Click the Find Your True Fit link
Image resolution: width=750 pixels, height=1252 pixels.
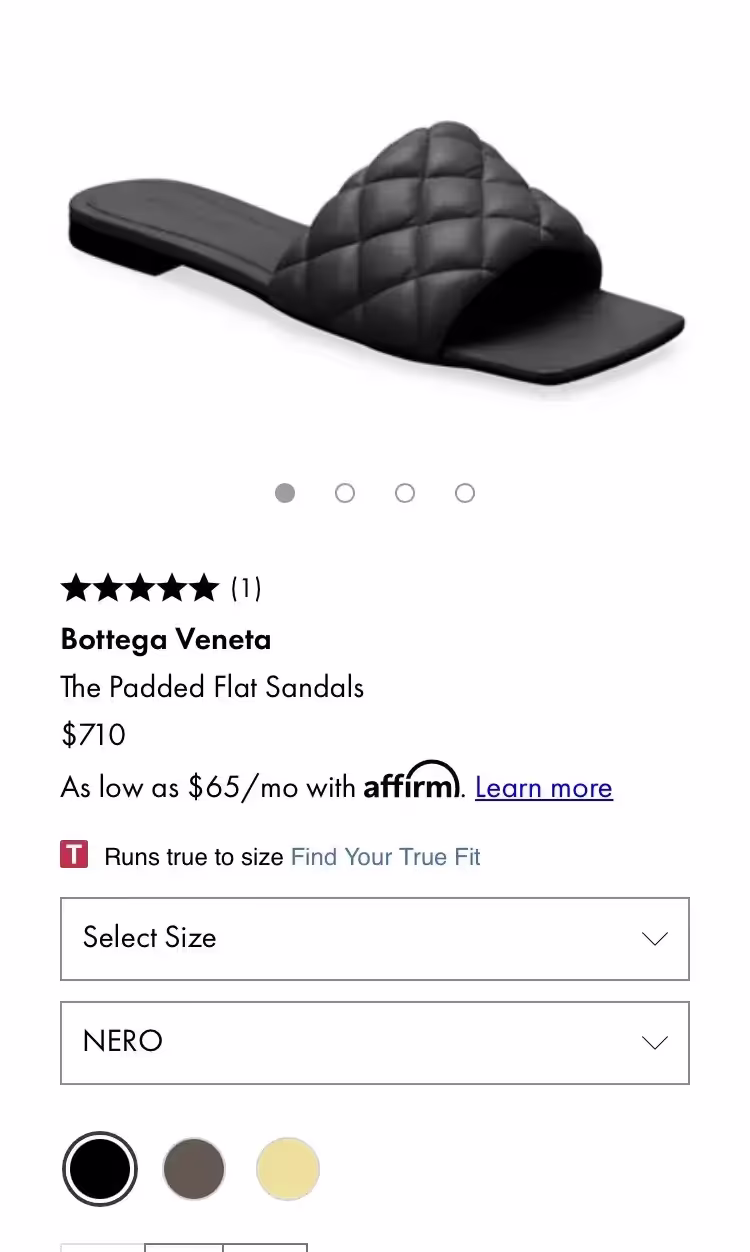(385, 857)
